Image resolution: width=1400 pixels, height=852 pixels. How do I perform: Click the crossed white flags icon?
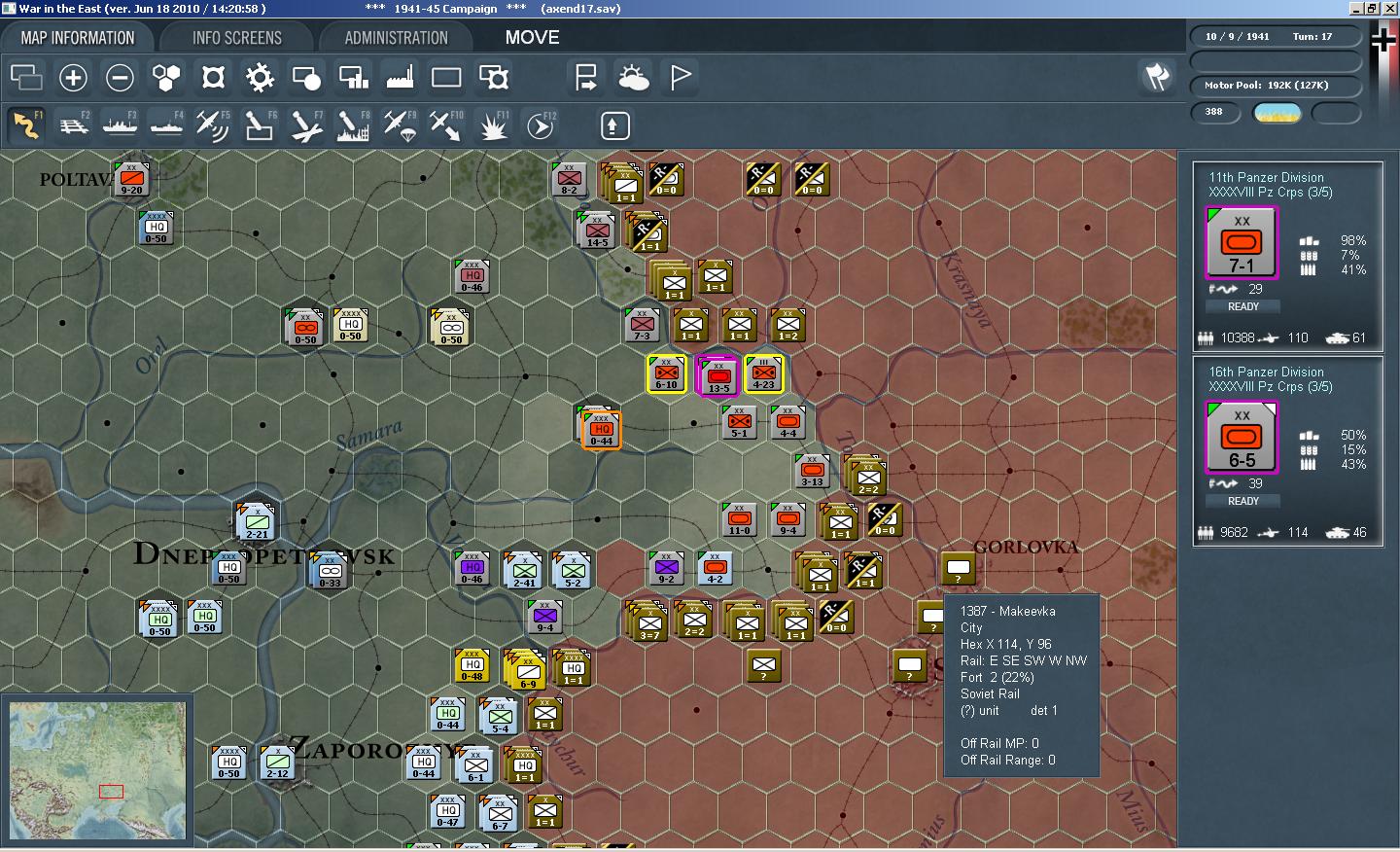click(x=1156, y=77)
